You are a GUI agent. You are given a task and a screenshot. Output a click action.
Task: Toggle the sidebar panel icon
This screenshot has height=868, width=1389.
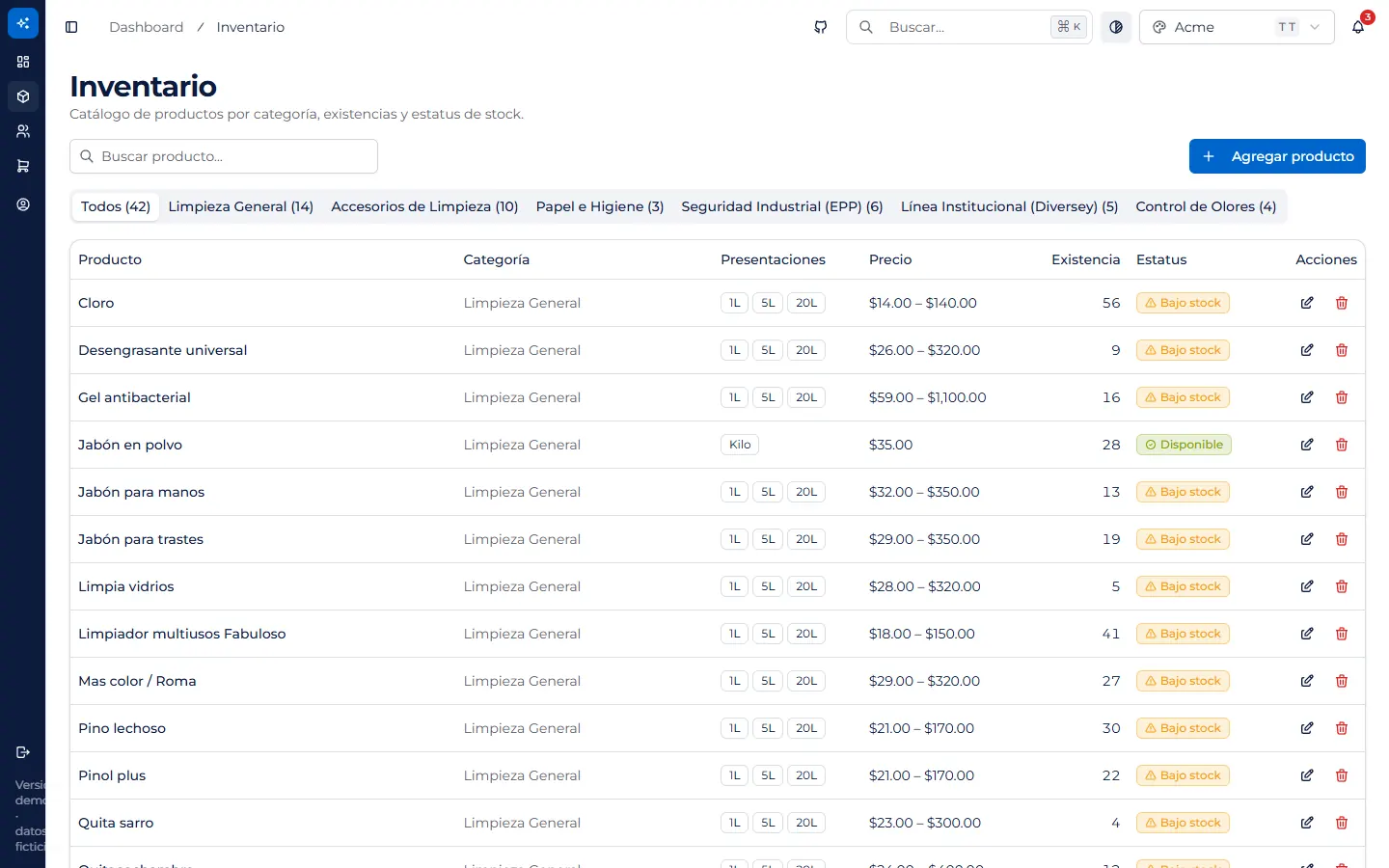point(71,27)
